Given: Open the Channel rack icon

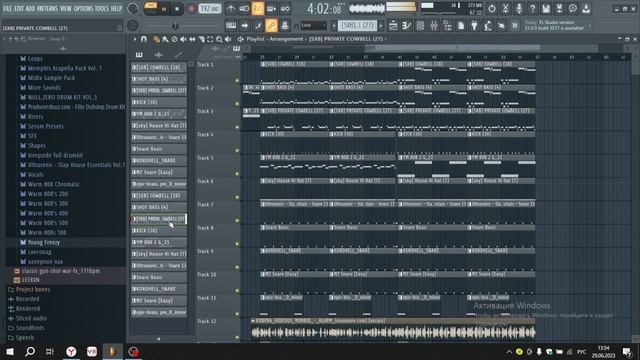Looking at the screenshot, I should (420, 26).
